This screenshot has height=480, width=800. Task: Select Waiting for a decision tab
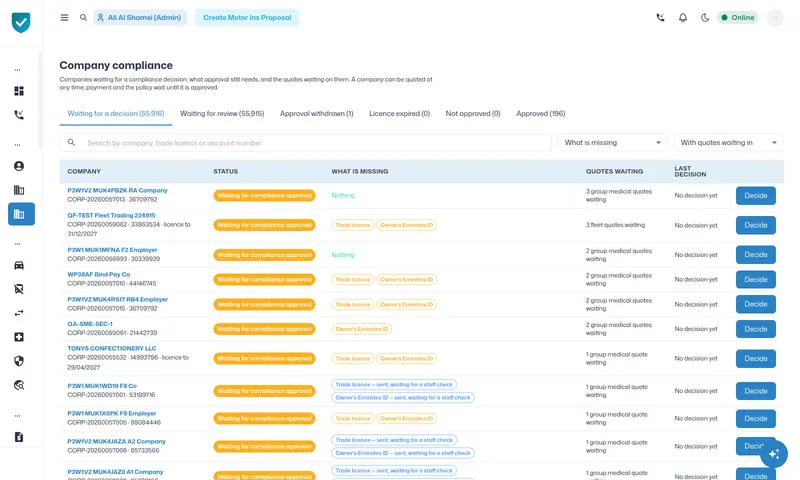(x=116, y=114)
